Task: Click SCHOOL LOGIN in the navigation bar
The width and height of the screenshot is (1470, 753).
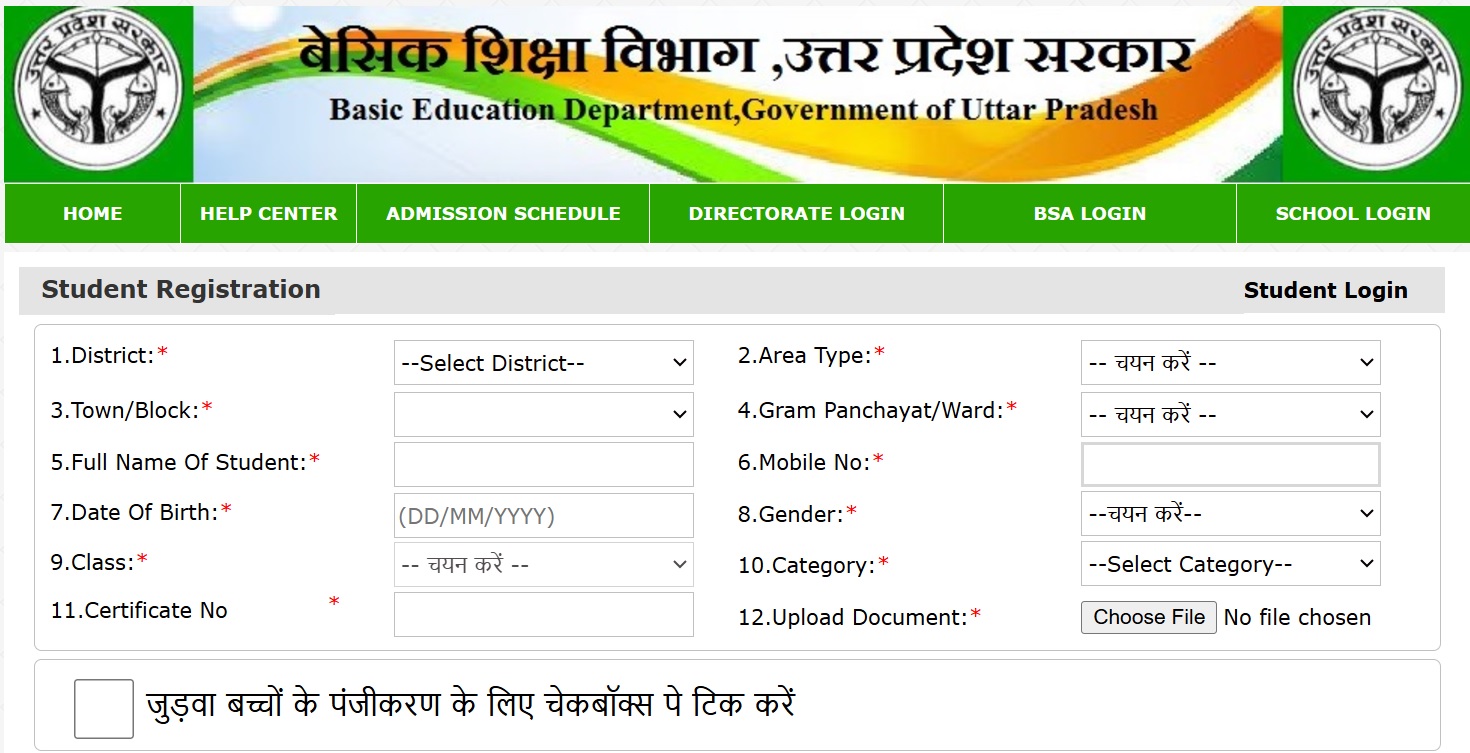Action: click(1352, 213)
